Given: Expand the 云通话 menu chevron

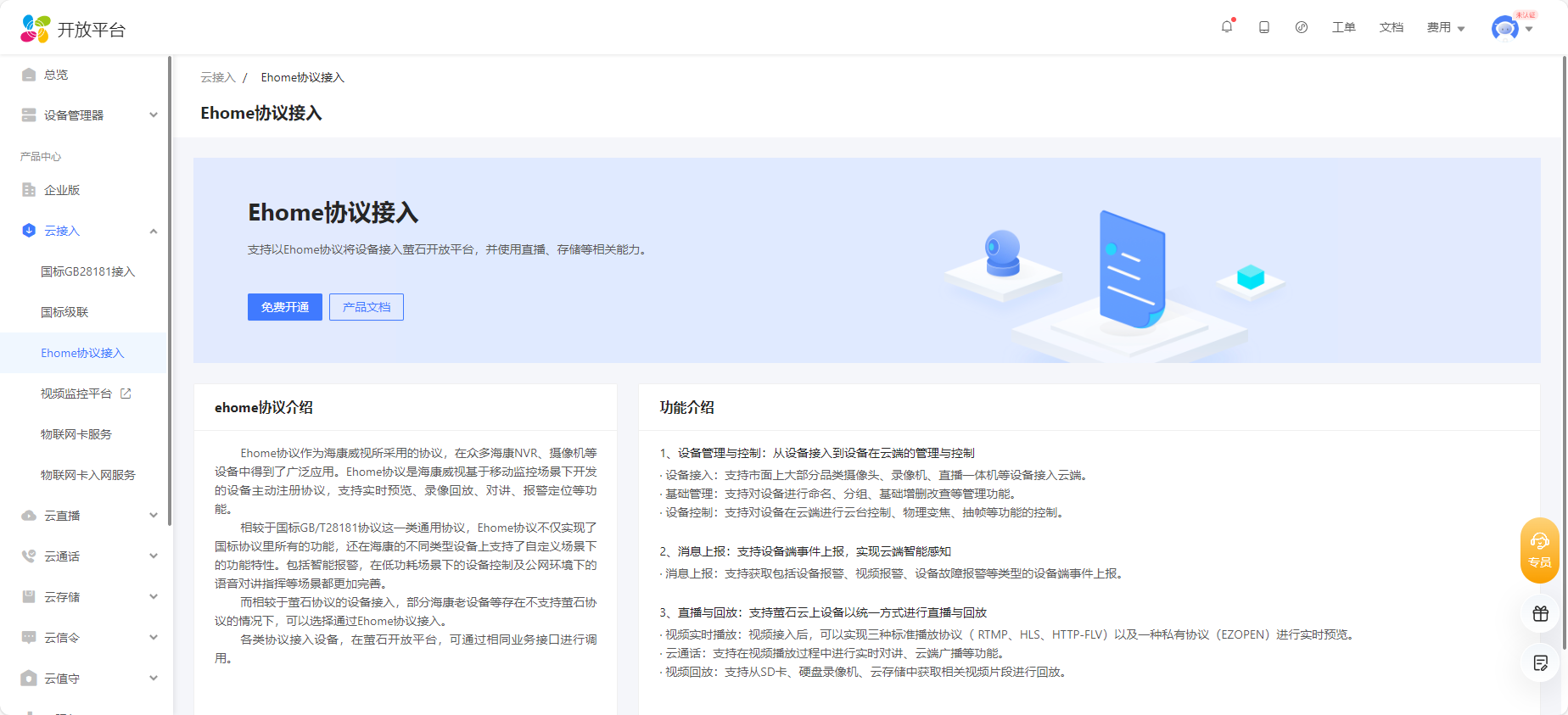Looking at the screenshot, I should pos(154,556).
